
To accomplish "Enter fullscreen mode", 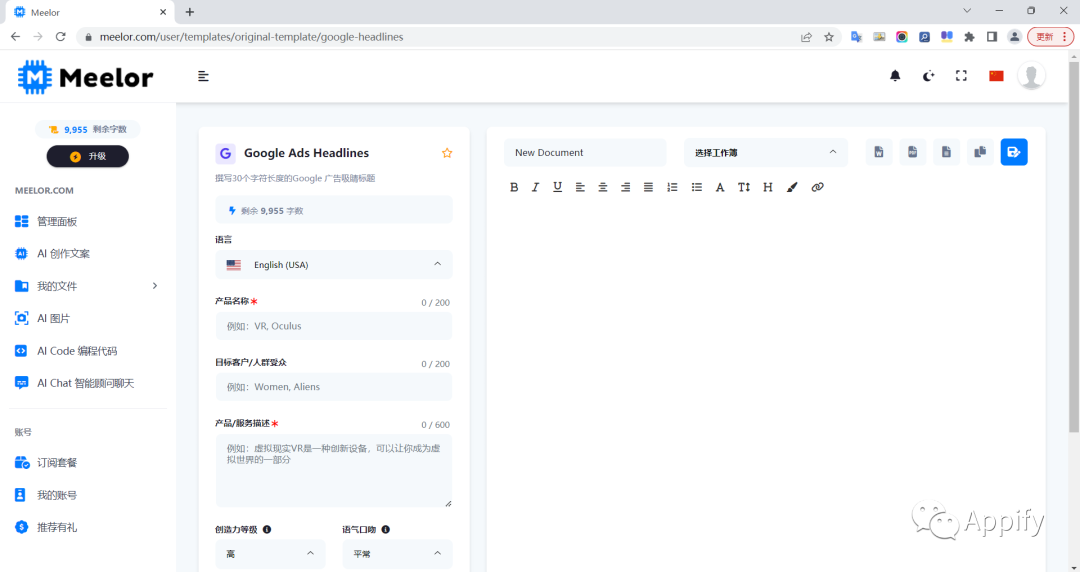I will point(962,76).
